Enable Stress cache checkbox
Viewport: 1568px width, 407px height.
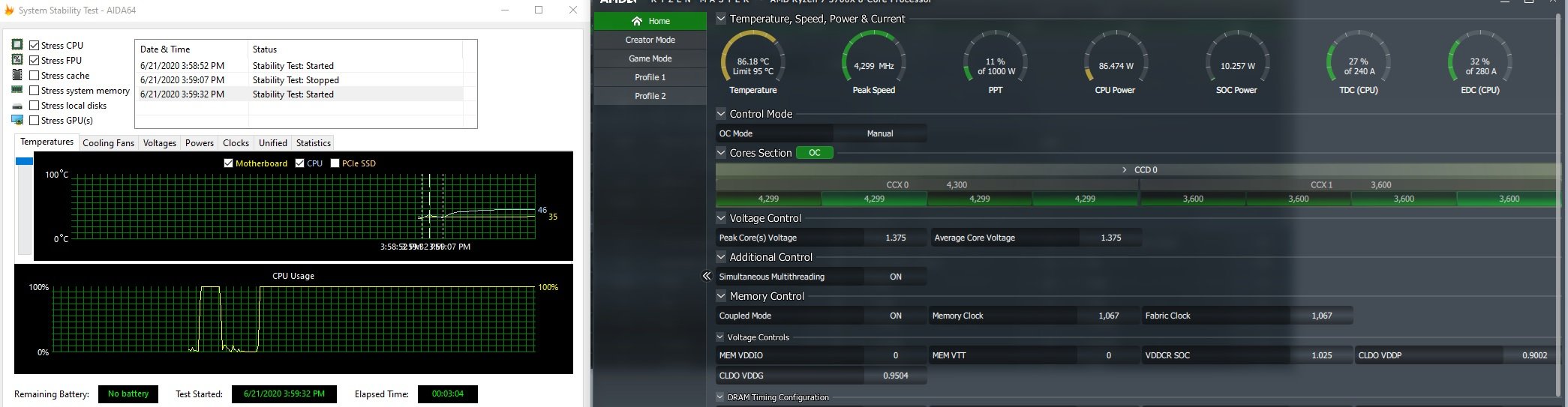[x=34, y=75]
